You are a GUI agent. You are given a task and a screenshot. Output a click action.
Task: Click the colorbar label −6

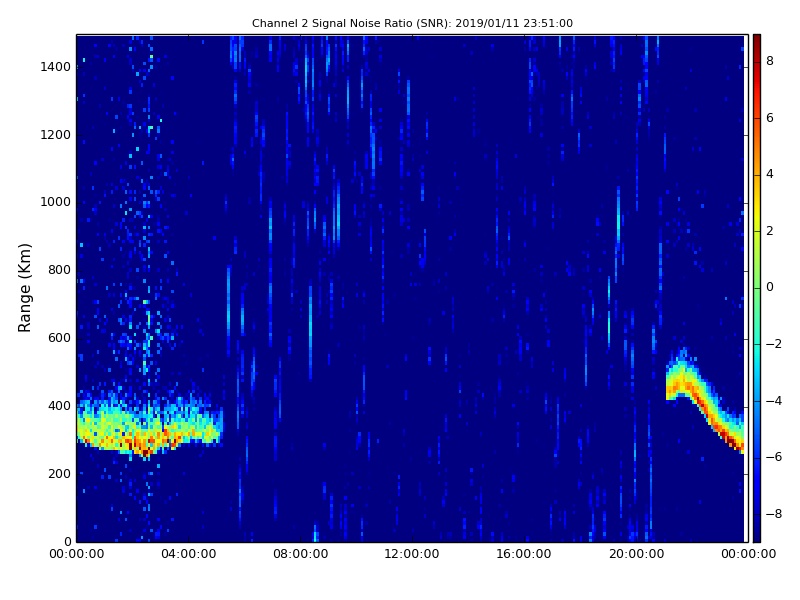[774, 457]
